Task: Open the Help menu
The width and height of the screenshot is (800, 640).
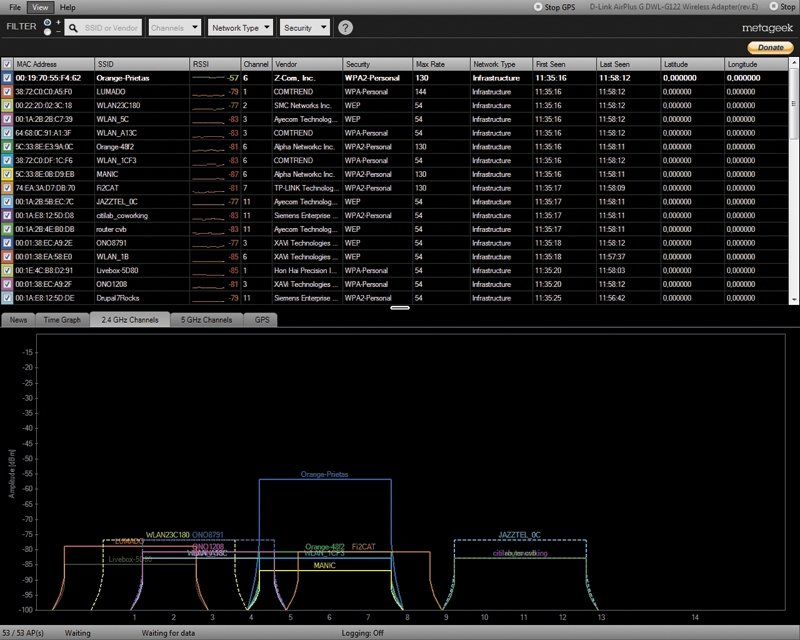Action: [x=67, y=7]
